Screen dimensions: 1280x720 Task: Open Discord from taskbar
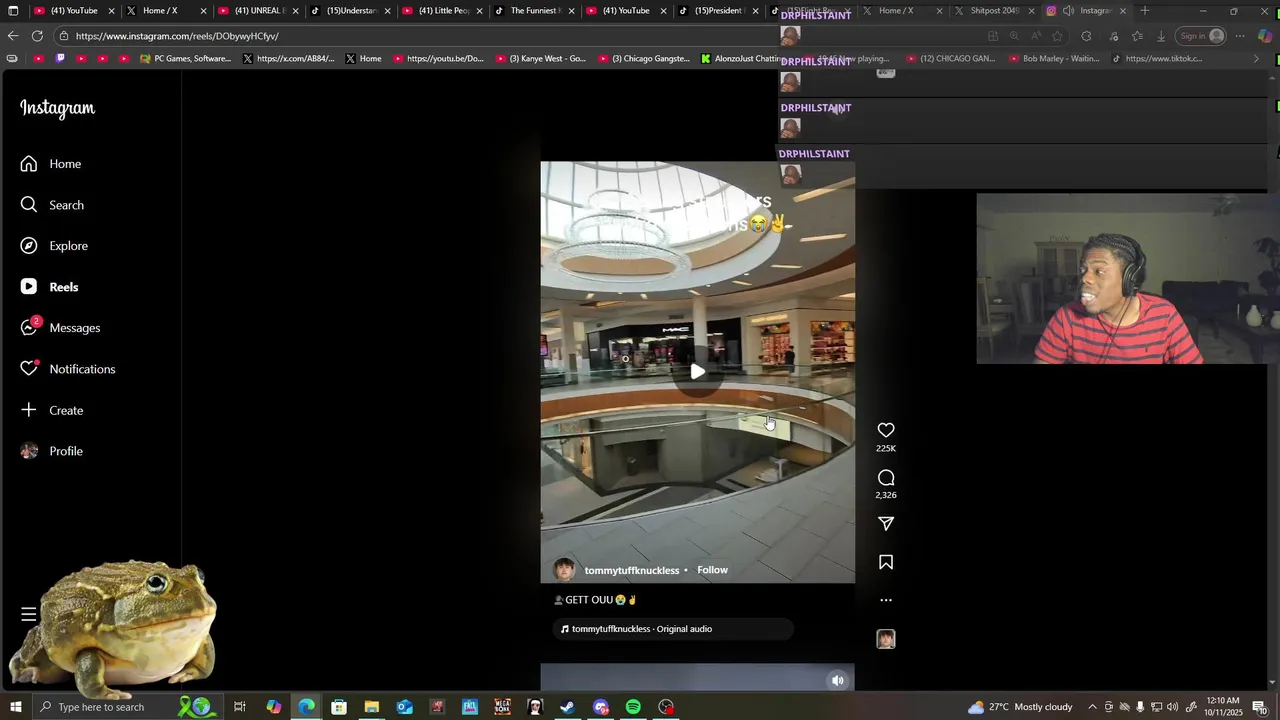point(600,707)
